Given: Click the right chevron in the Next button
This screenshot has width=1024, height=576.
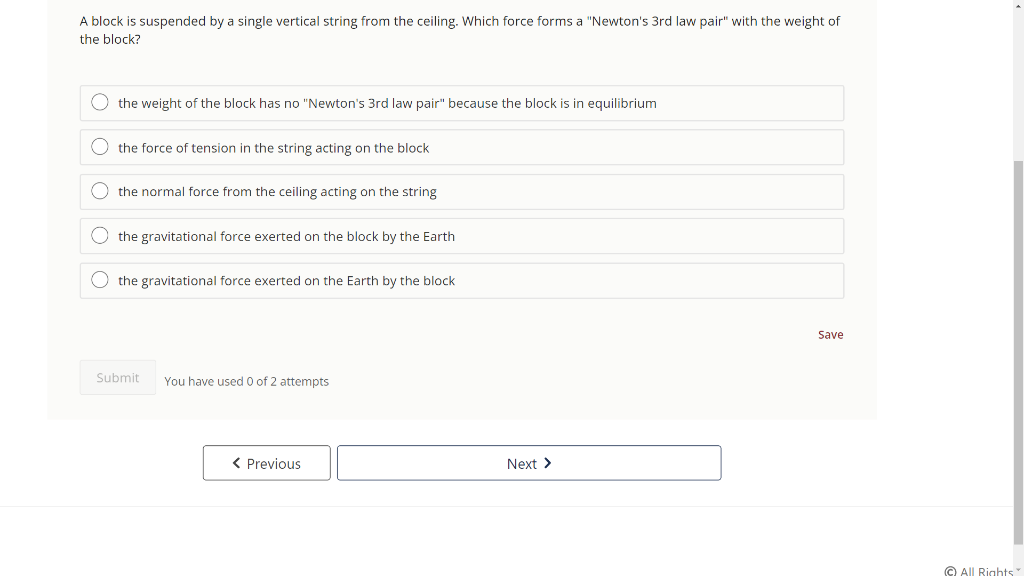Looking at the screenshot, I should click(548, 463).
